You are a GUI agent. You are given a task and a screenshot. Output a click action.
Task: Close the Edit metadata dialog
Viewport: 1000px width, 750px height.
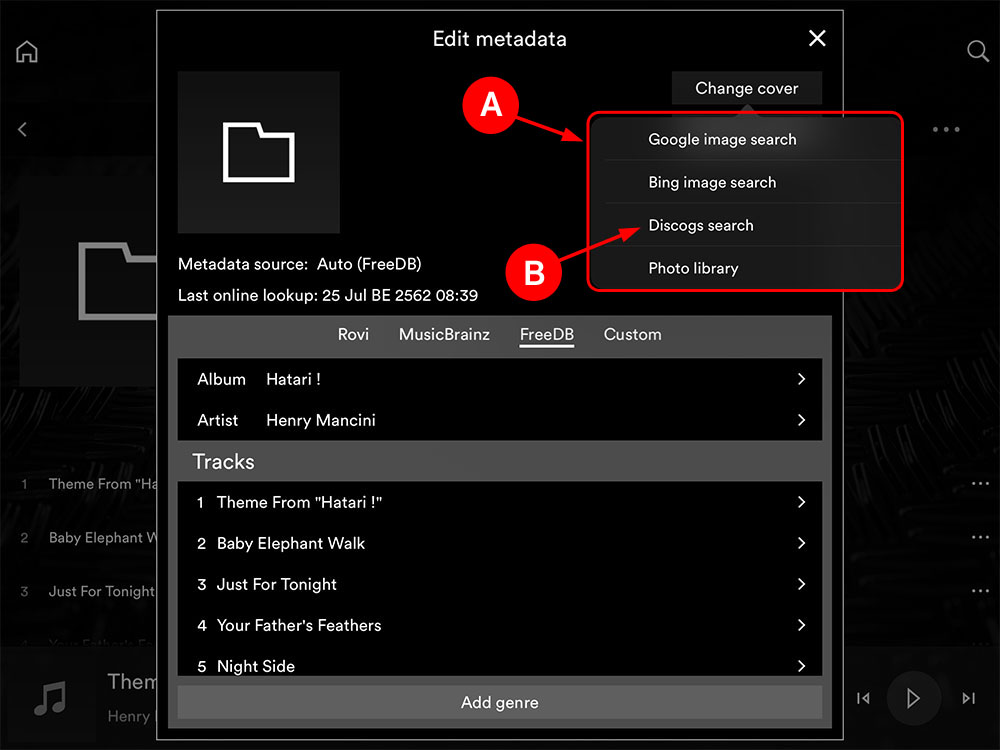coord(817,38)
